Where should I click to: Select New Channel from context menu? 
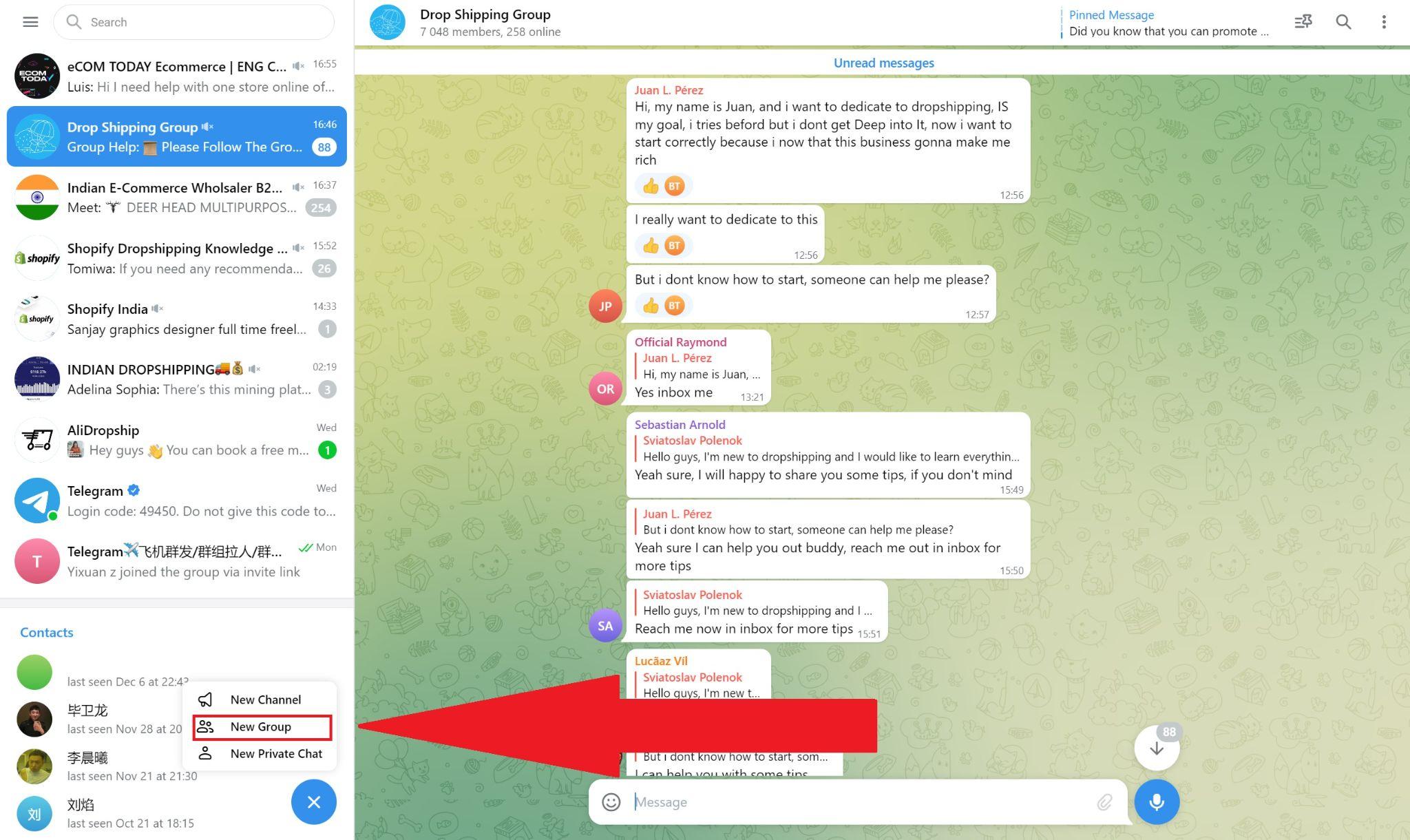[x=262, y=699]
